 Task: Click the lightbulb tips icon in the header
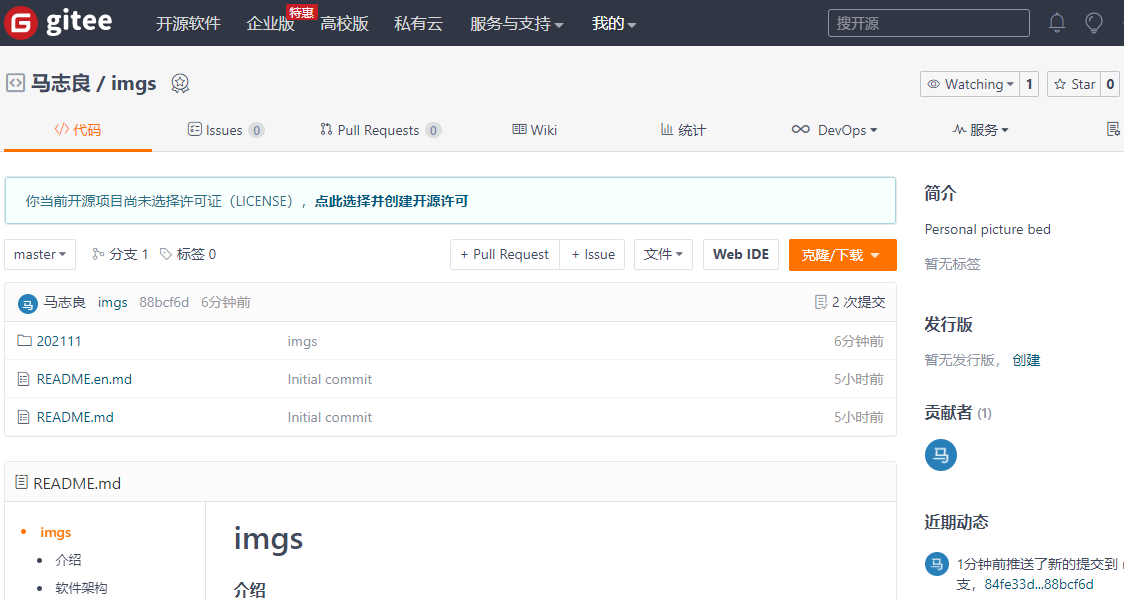pyautogui.click(x=1093, y=22)
